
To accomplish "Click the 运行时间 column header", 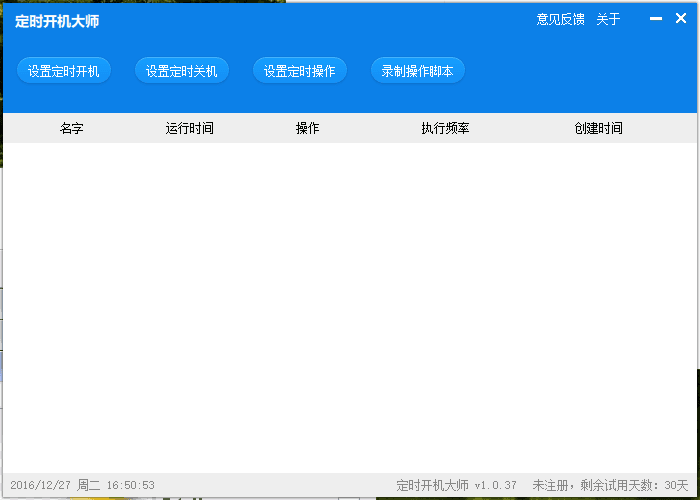I will pyautogui.click(x=190, y=128).
